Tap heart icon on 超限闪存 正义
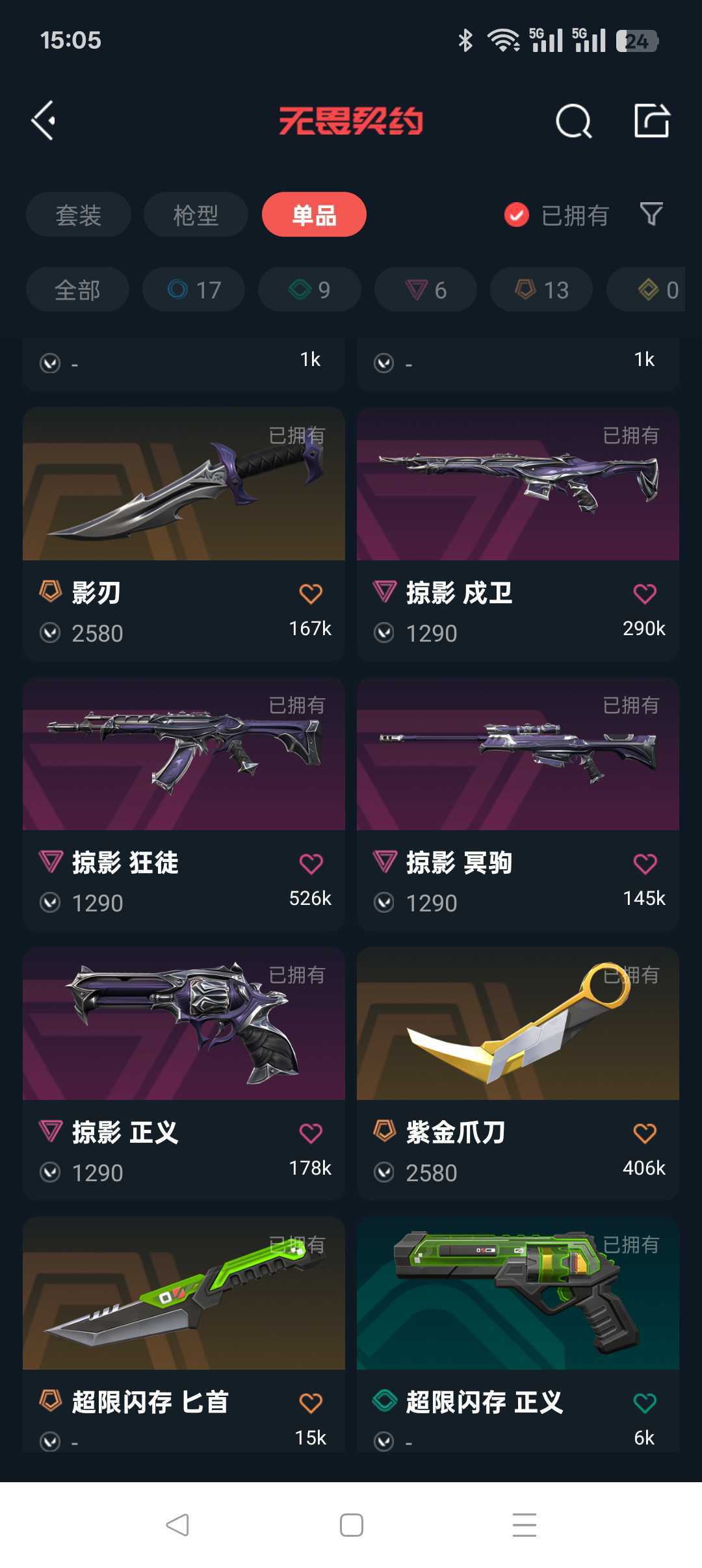 [x=645, y=1403]
